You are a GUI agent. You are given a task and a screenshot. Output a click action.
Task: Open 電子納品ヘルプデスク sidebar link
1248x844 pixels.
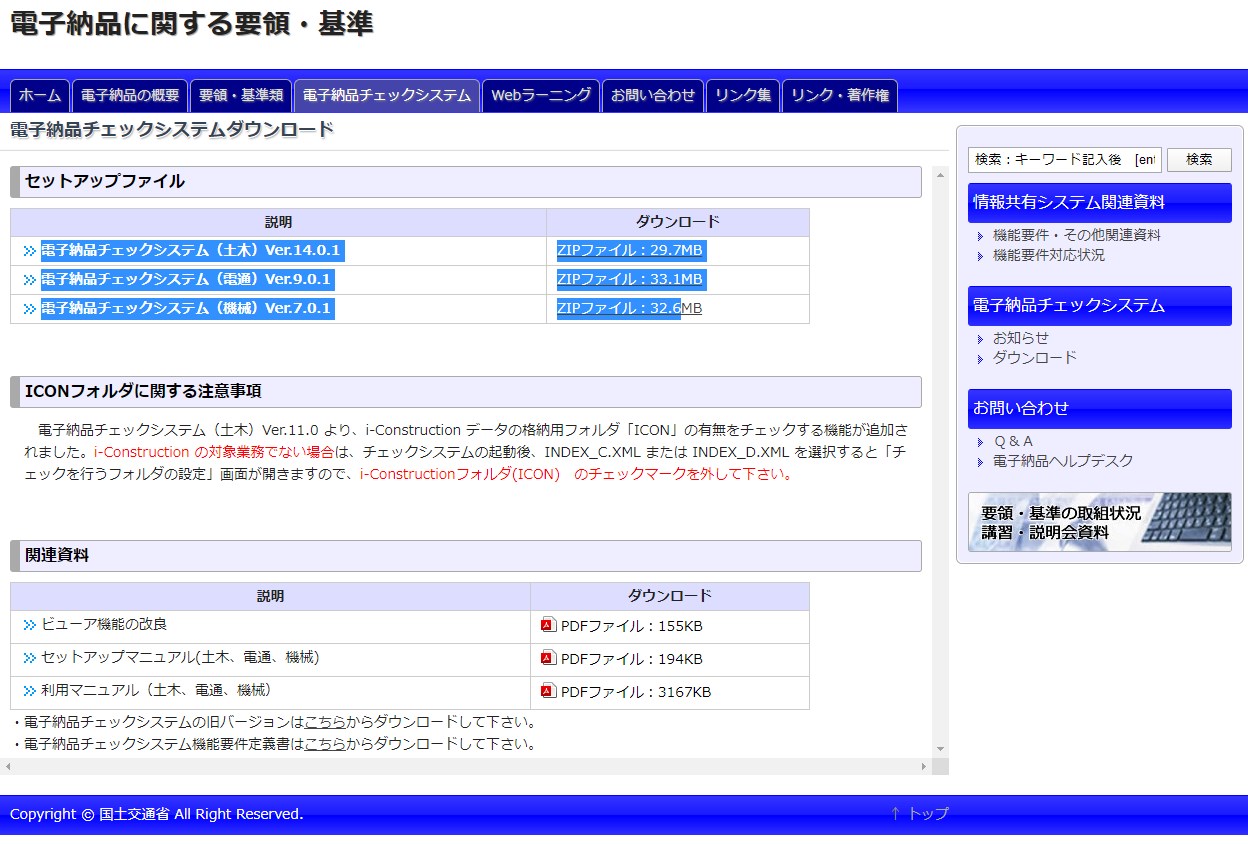pyautogui.click(x=1062, y=461)
